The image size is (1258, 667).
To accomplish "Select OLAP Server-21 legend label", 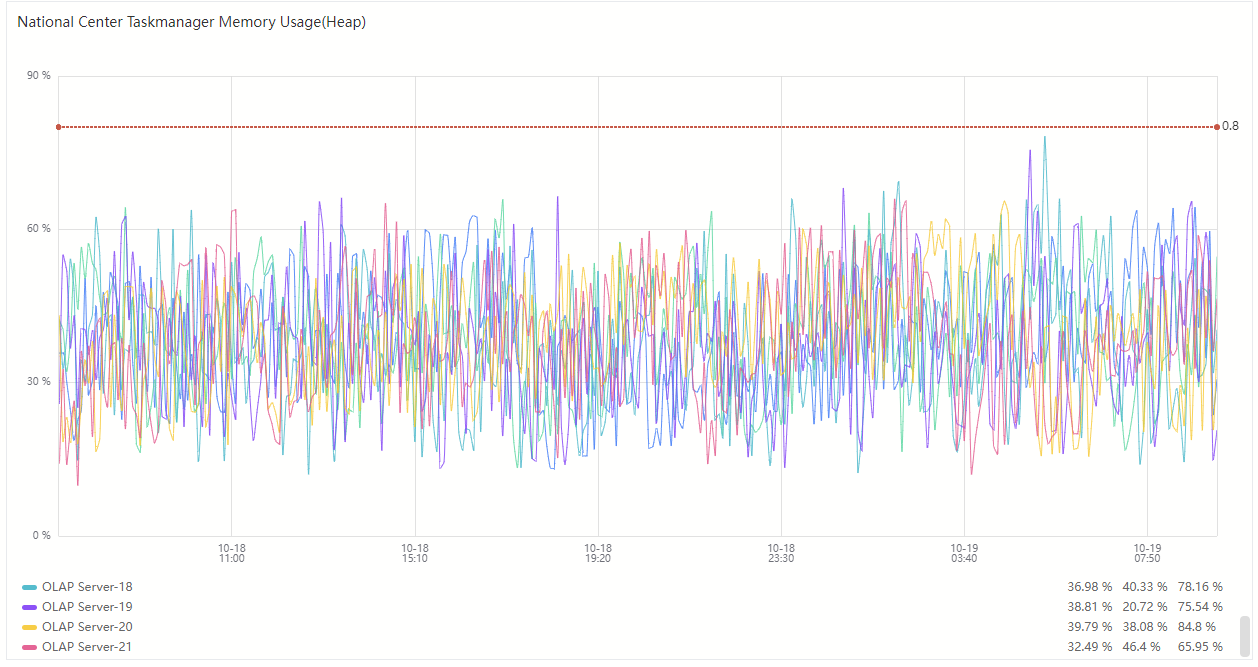I will 87,647.
